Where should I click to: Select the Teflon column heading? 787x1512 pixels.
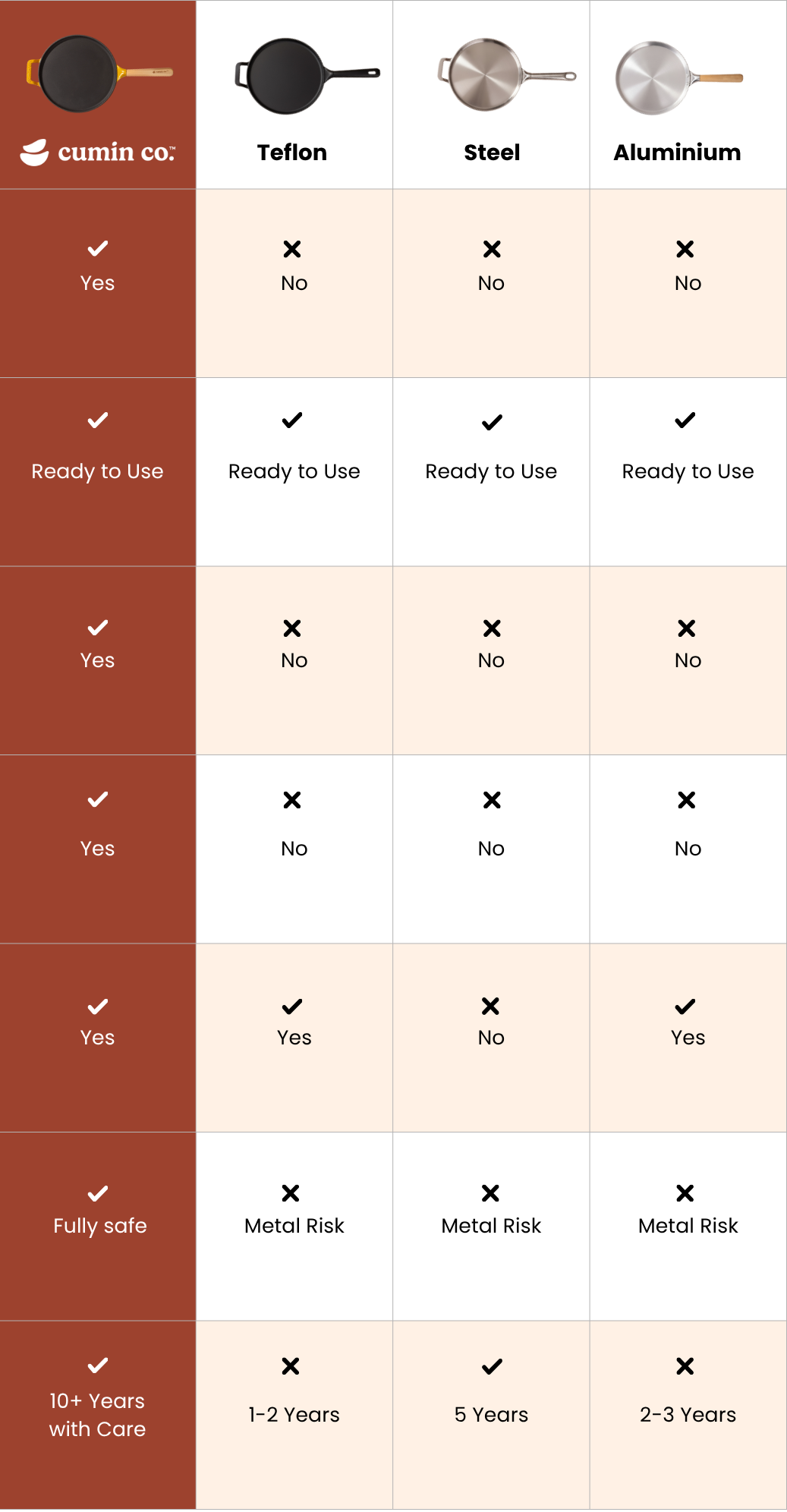point(292,153)
